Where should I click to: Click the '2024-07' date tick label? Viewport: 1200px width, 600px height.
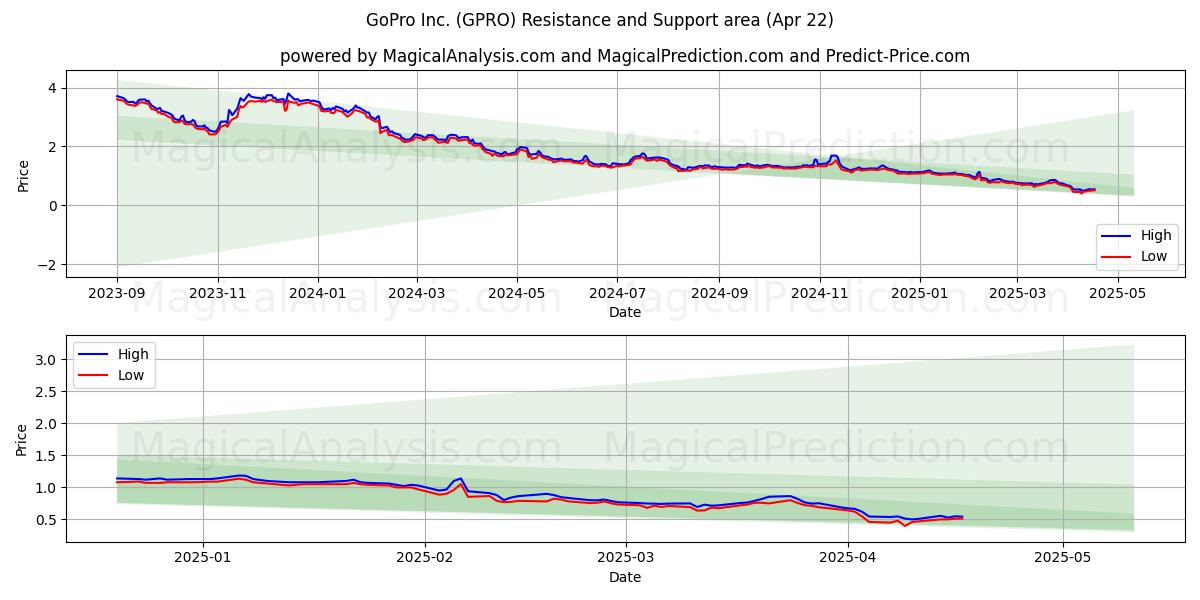click(x=617, y=294)
